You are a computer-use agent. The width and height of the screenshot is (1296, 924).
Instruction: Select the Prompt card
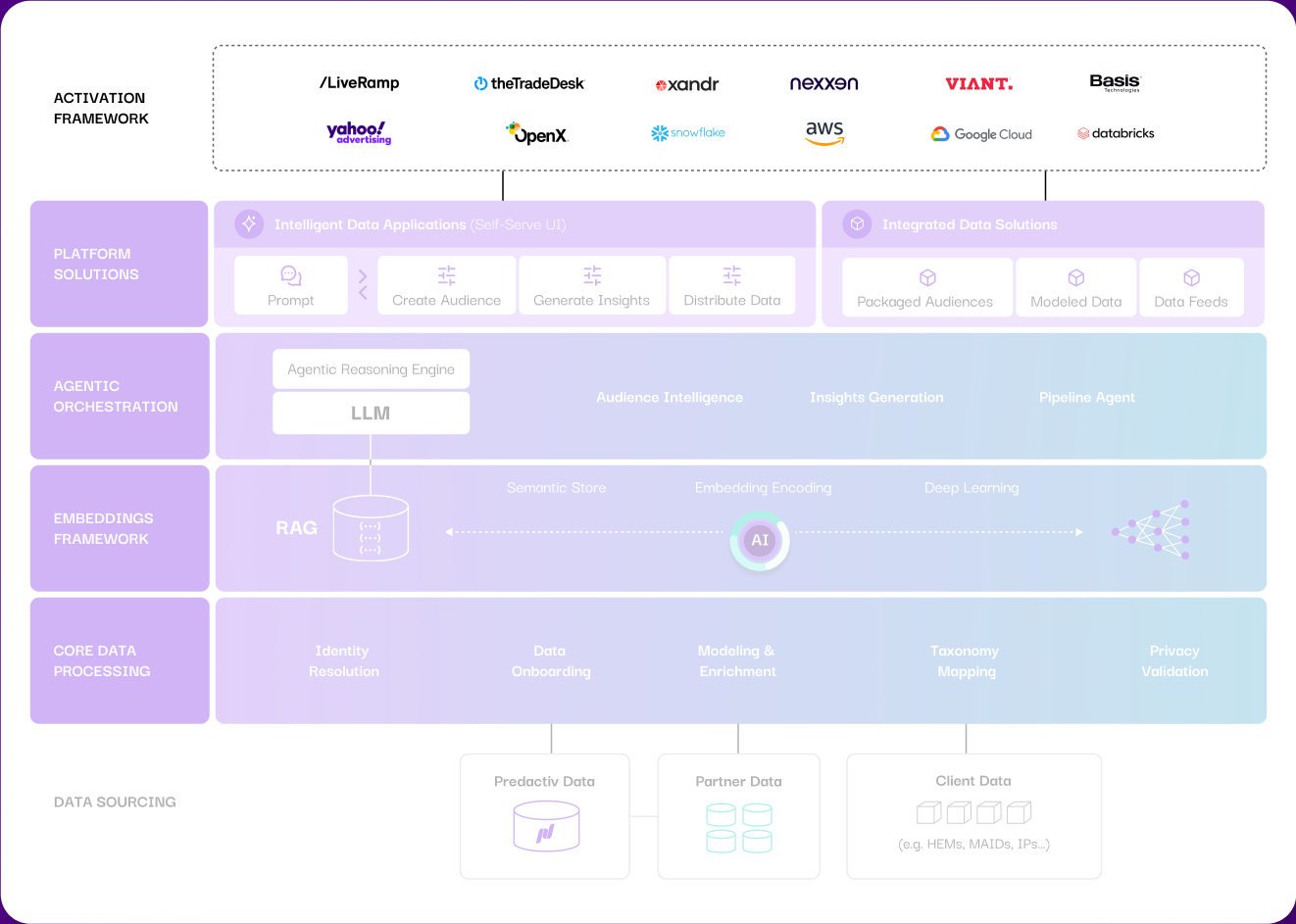click(291, 285)
